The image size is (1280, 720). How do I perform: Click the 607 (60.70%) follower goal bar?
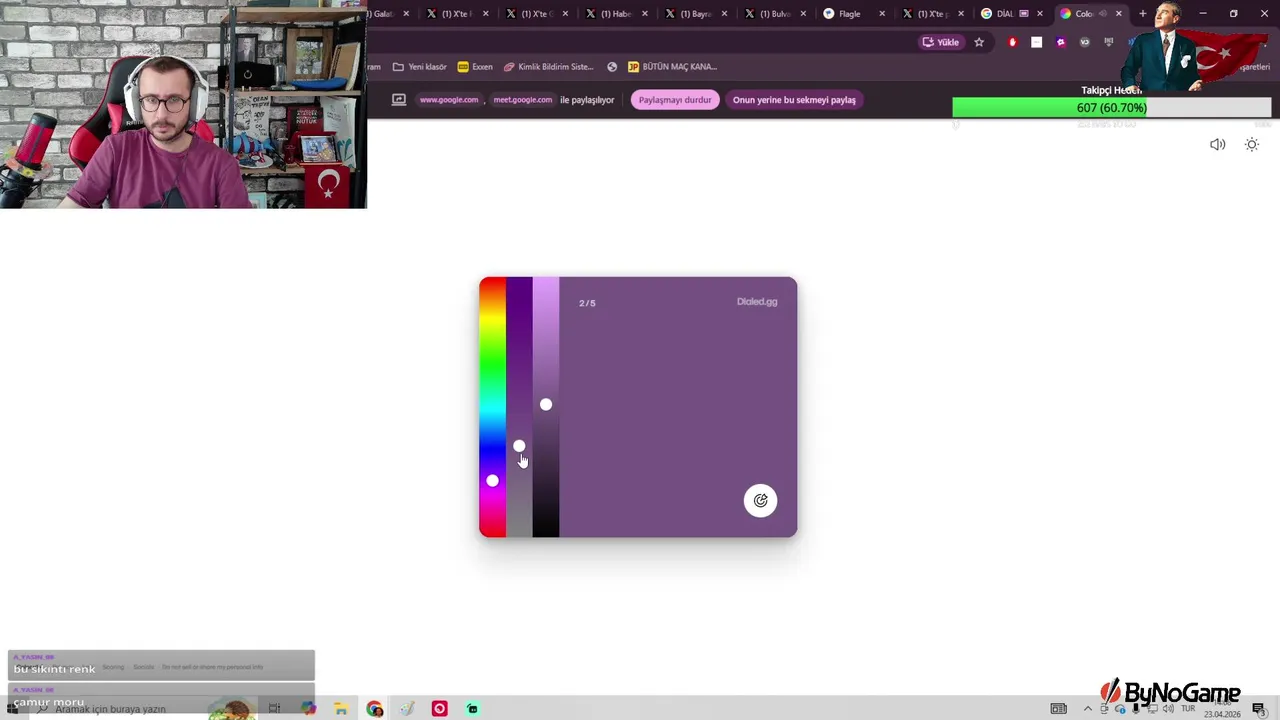tap(1112, 108)
